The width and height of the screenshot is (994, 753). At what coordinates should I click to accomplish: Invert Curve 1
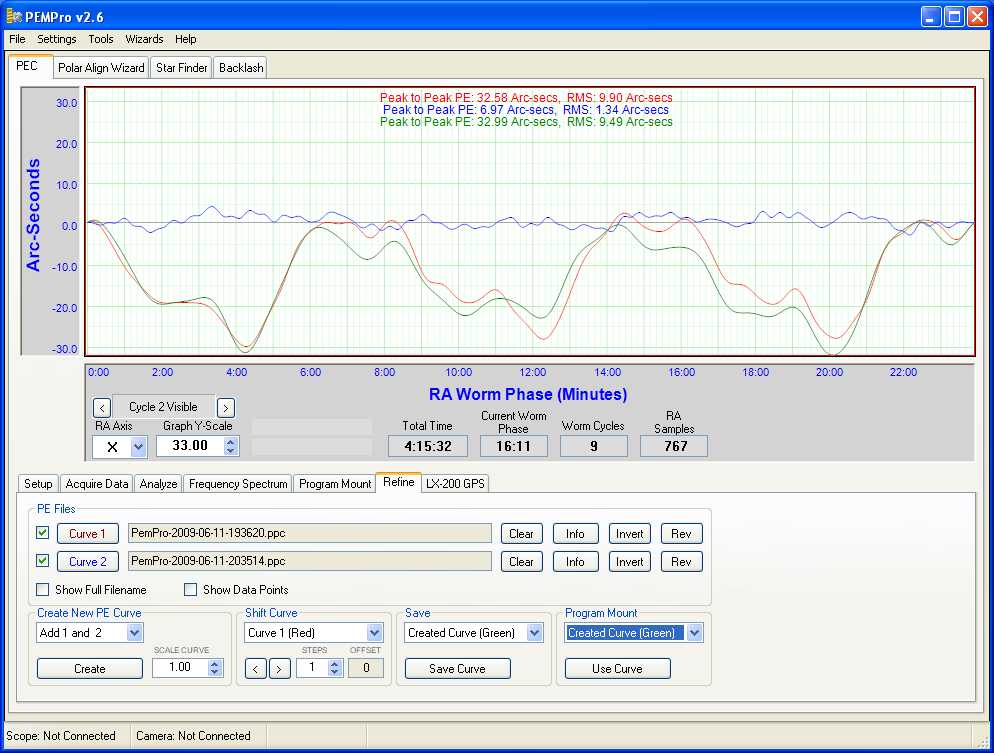(629, 534)
